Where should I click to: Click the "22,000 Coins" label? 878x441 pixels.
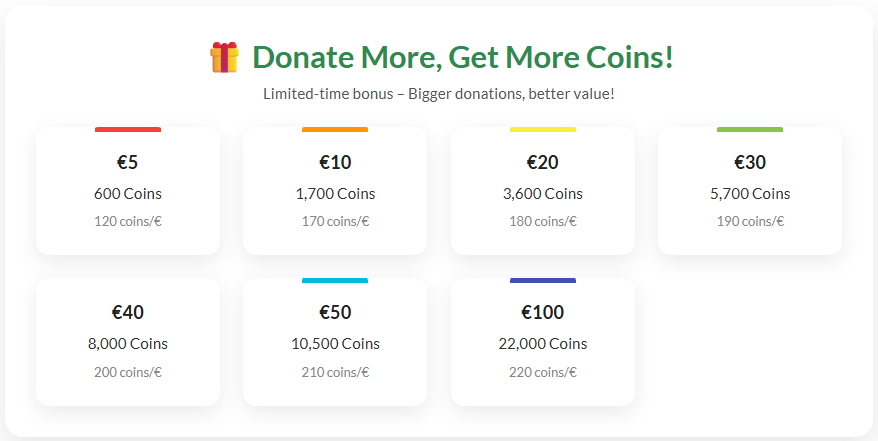coord(543,344)
